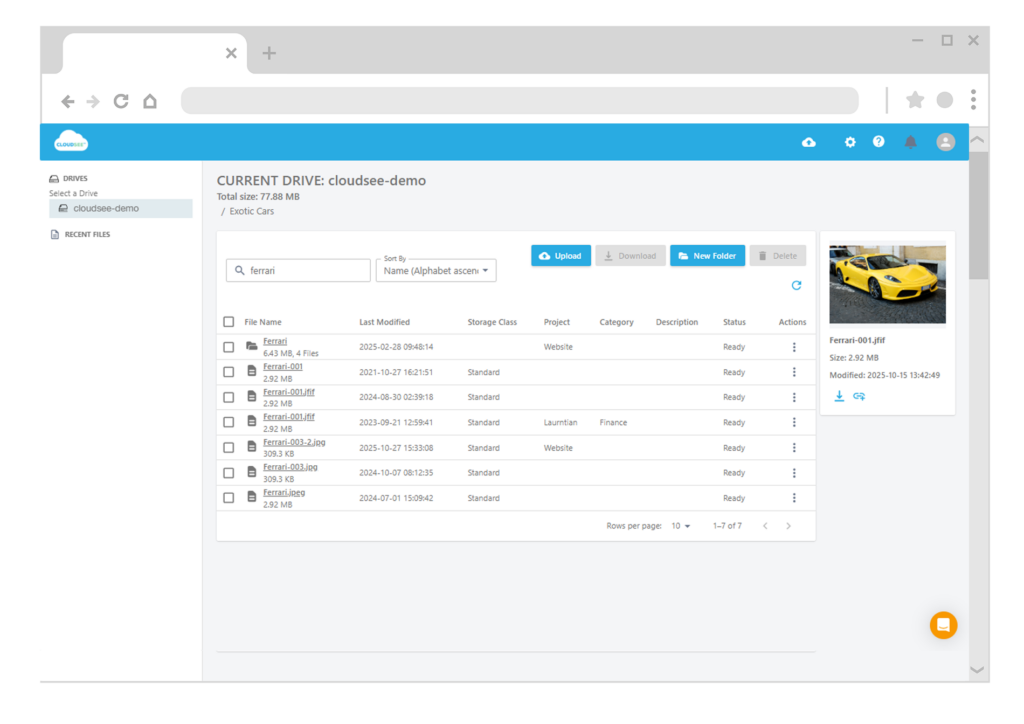The image size is (1024, 724).
Task: Open Recent Files in the sidebar
Action: (x=88, y=234)
